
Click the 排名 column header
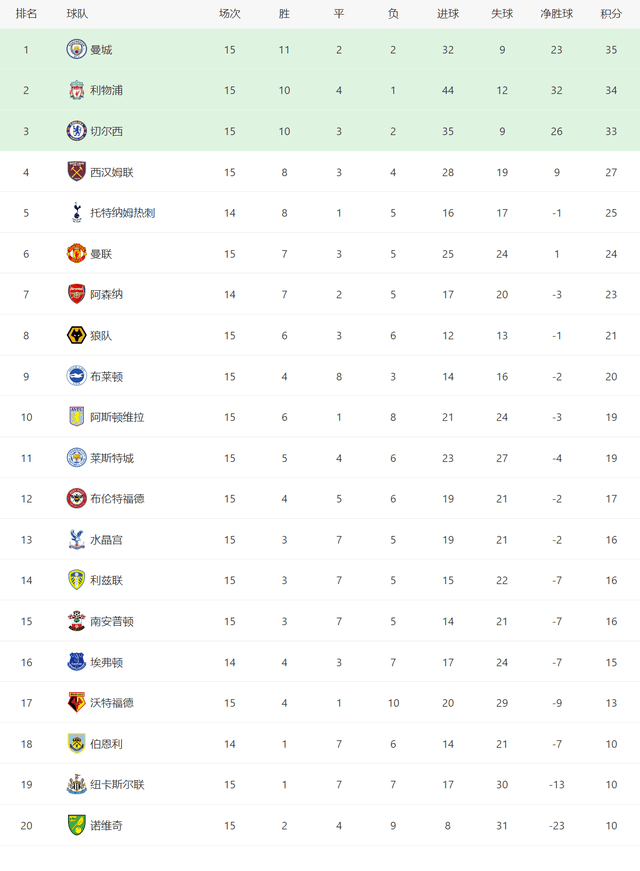(26, 14)
